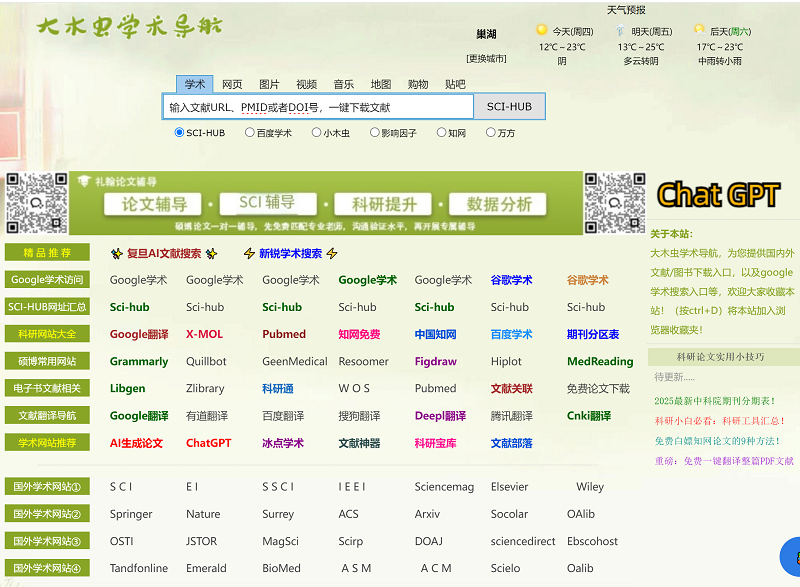The height and width of the screenshot is (587, 800).
Task: Switch to the 音乐 search tab
Action: click(344, 84)
